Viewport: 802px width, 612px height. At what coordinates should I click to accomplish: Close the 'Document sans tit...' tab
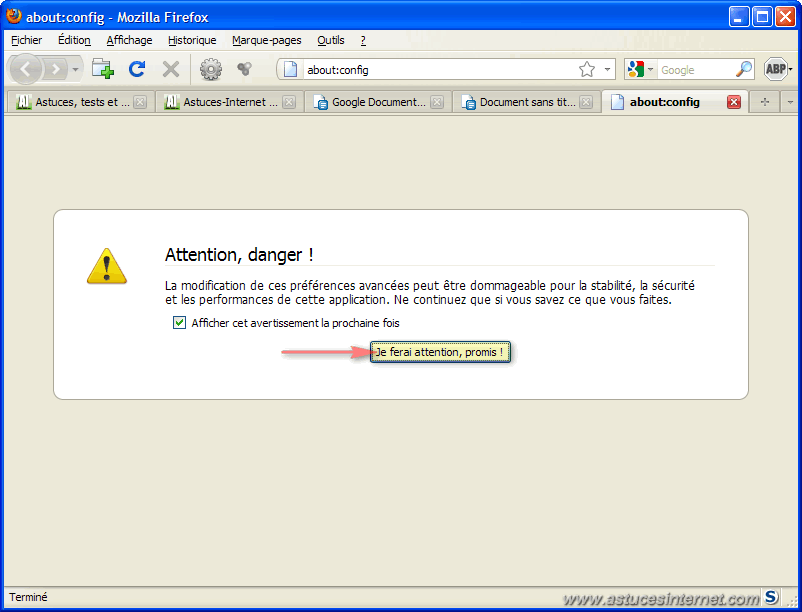586,102
